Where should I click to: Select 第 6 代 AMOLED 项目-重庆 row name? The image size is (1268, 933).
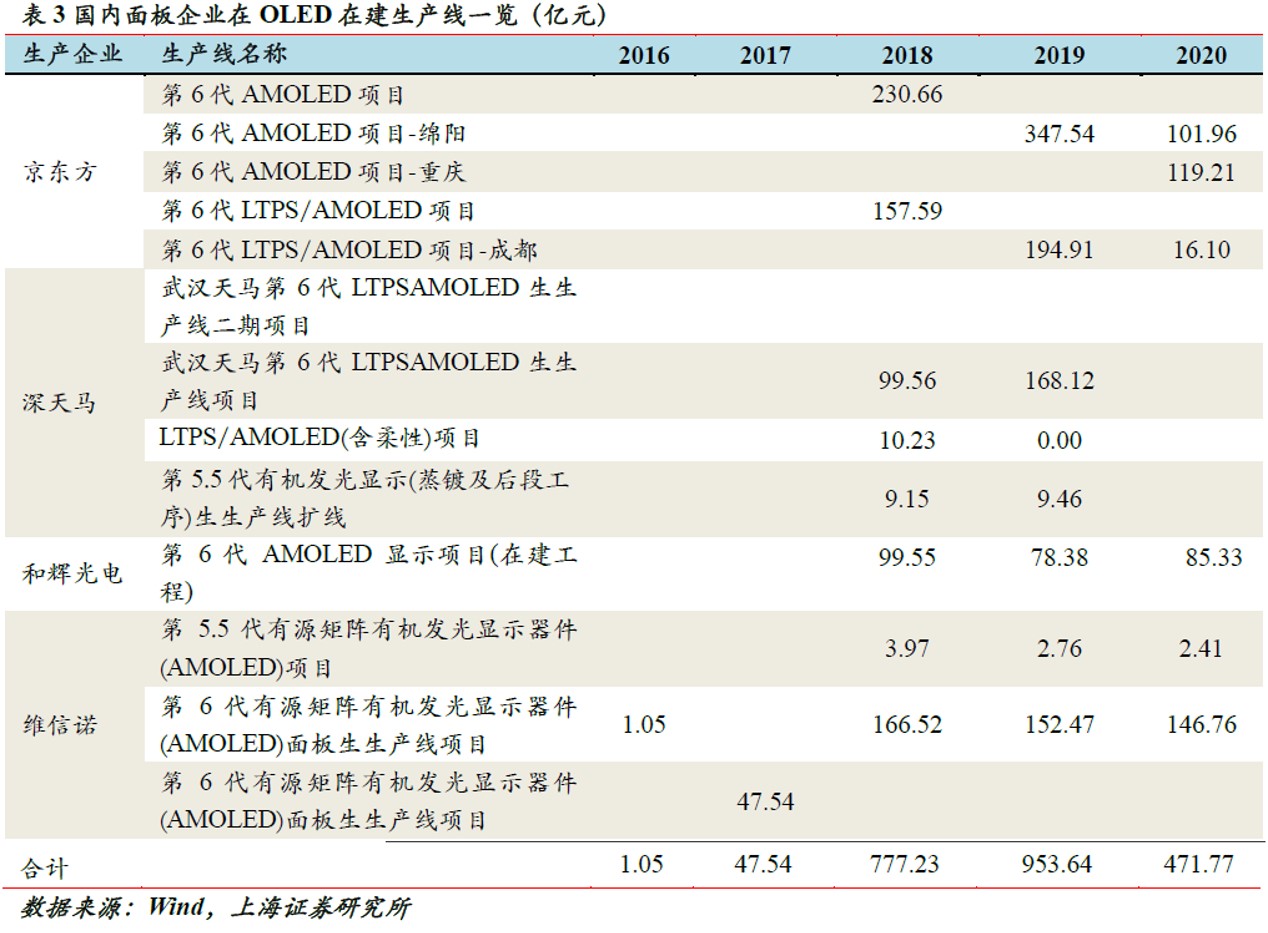(x=313, y=172)
